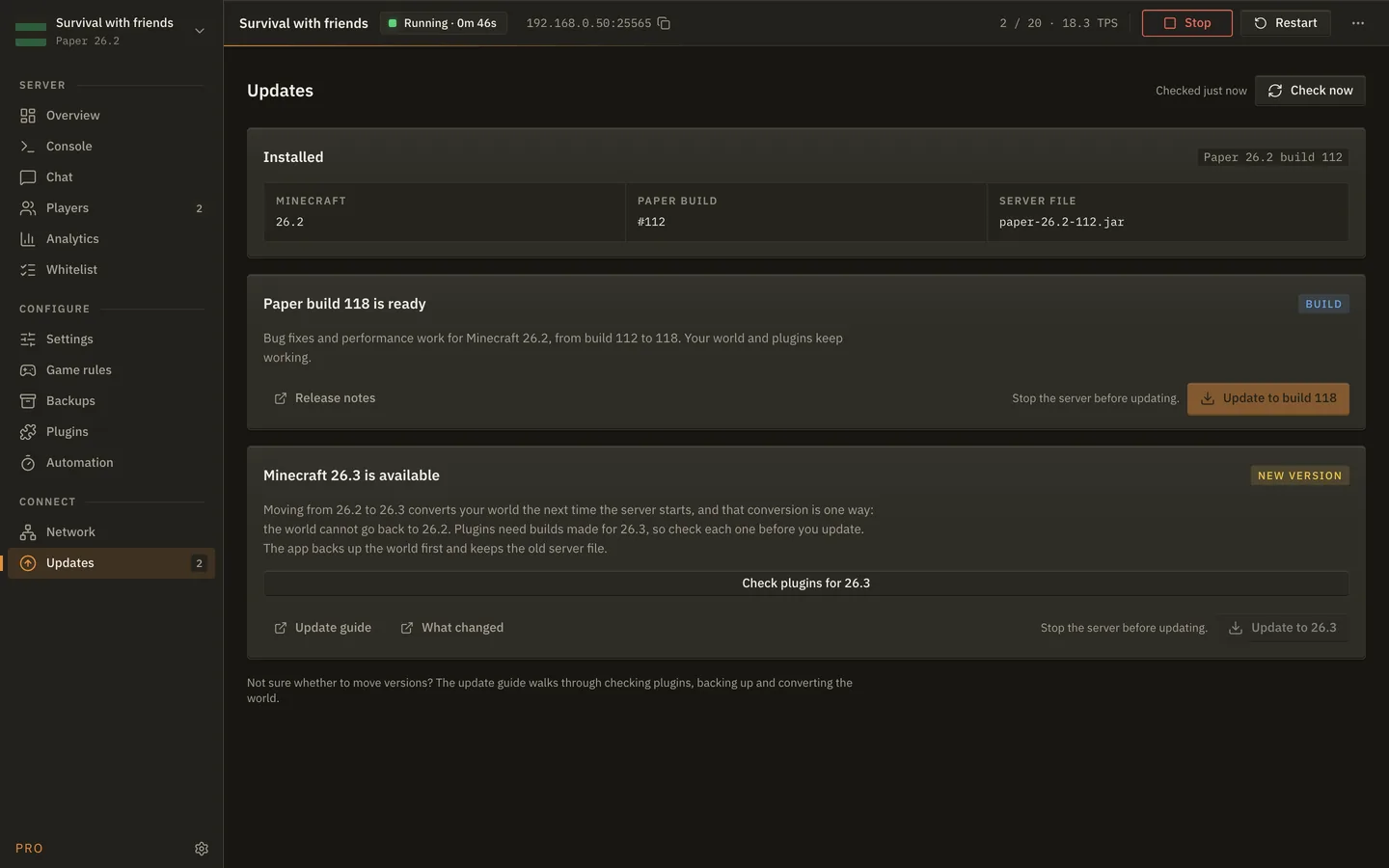Click the BUILD badge
The image size is (1389, 868).
coord(1323,304)
